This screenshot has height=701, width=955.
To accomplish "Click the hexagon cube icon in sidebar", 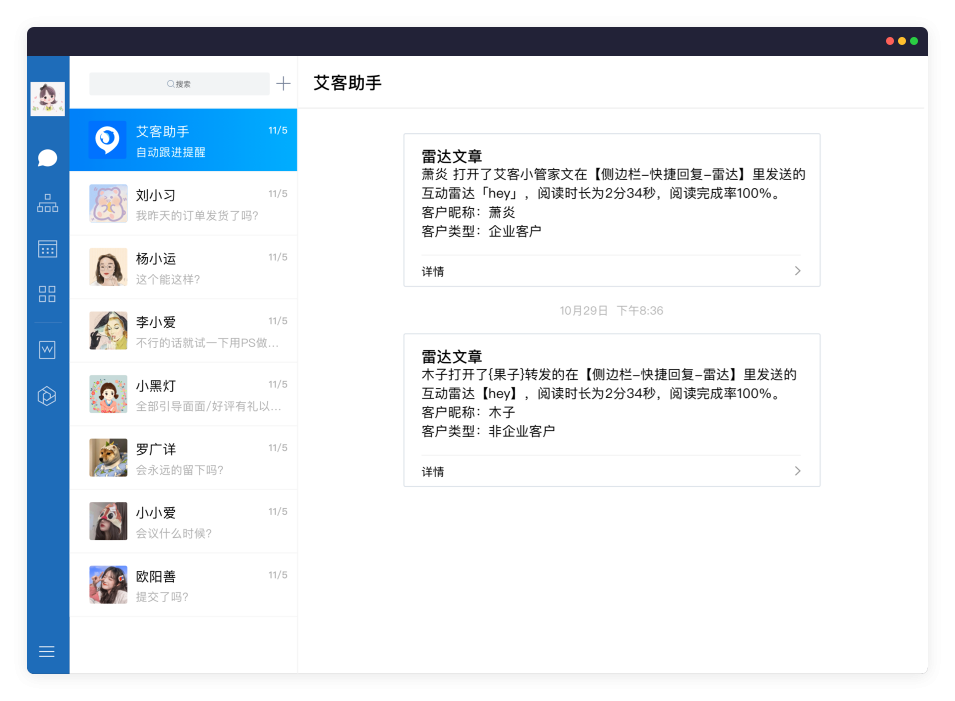I will pyautogui.click(x=47, y=396).
